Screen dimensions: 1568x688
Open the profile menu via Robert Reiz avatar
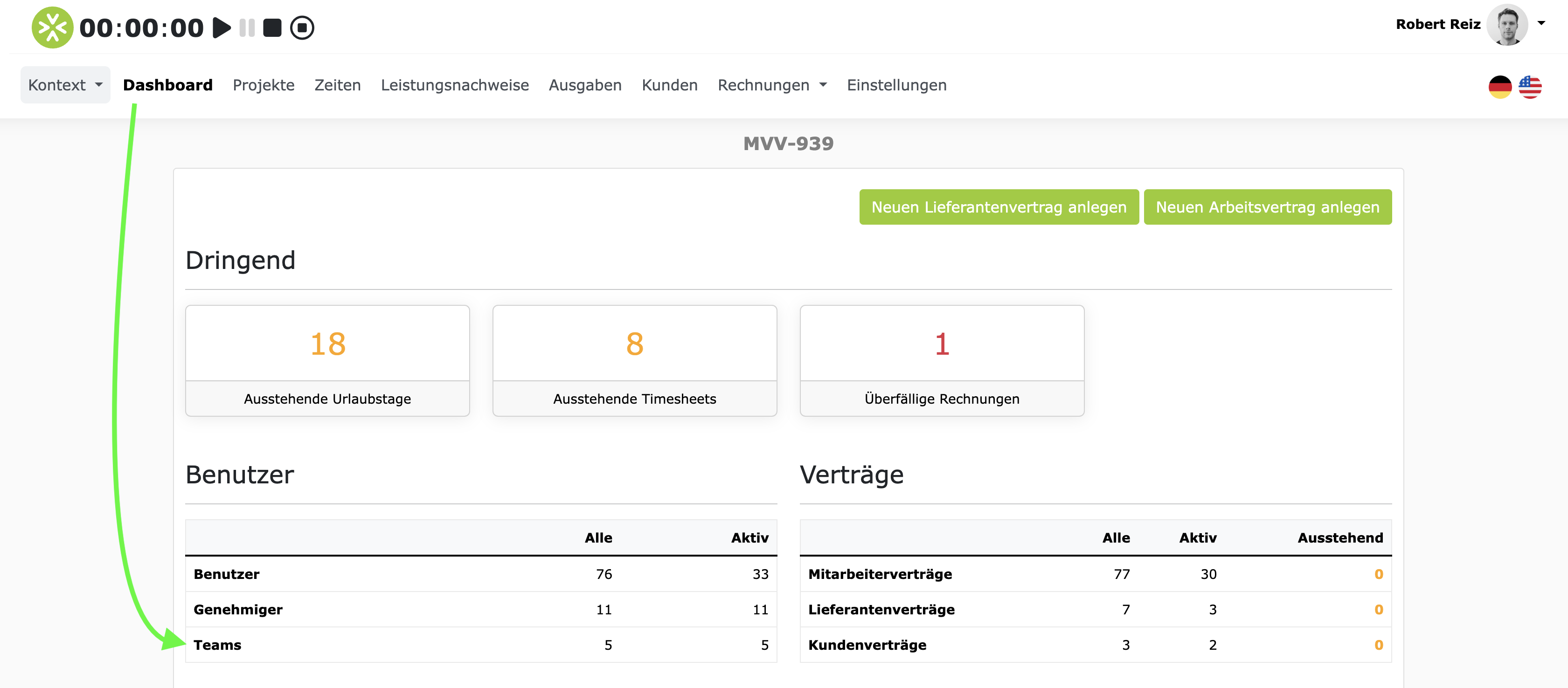click(x=1508, y=24)
